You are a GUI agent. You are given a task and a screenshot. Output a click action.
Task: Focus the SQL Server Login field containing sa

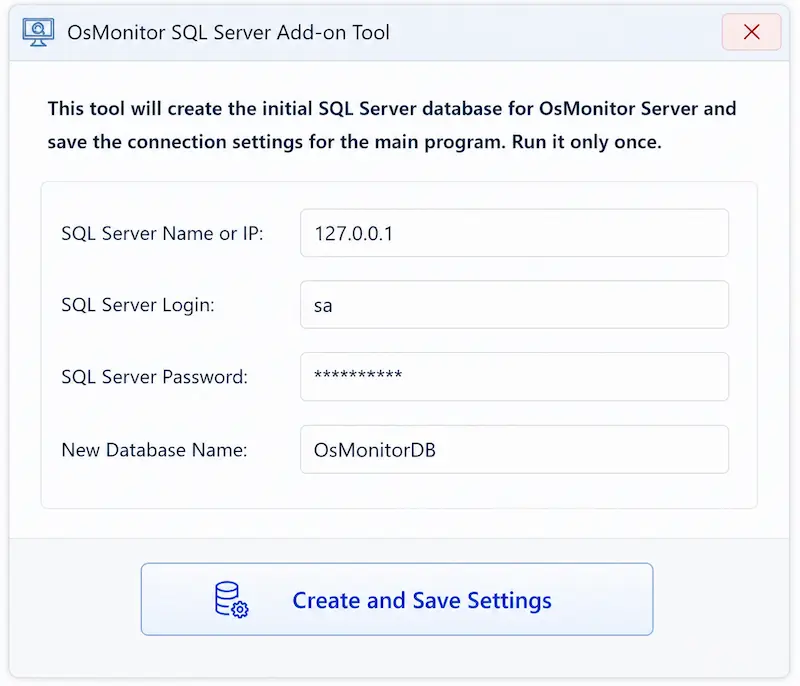click(514, 304)
